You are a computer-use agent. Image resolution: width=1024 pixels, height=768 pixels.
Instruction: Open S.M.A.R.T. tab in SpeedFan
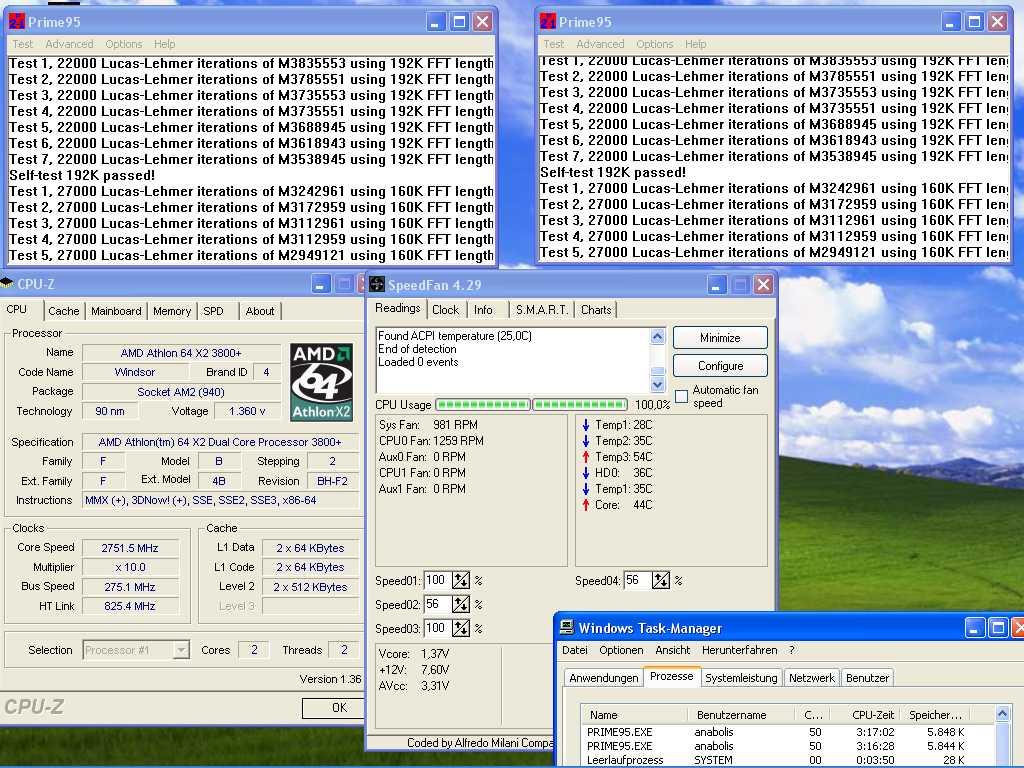[x=542, y=310]
